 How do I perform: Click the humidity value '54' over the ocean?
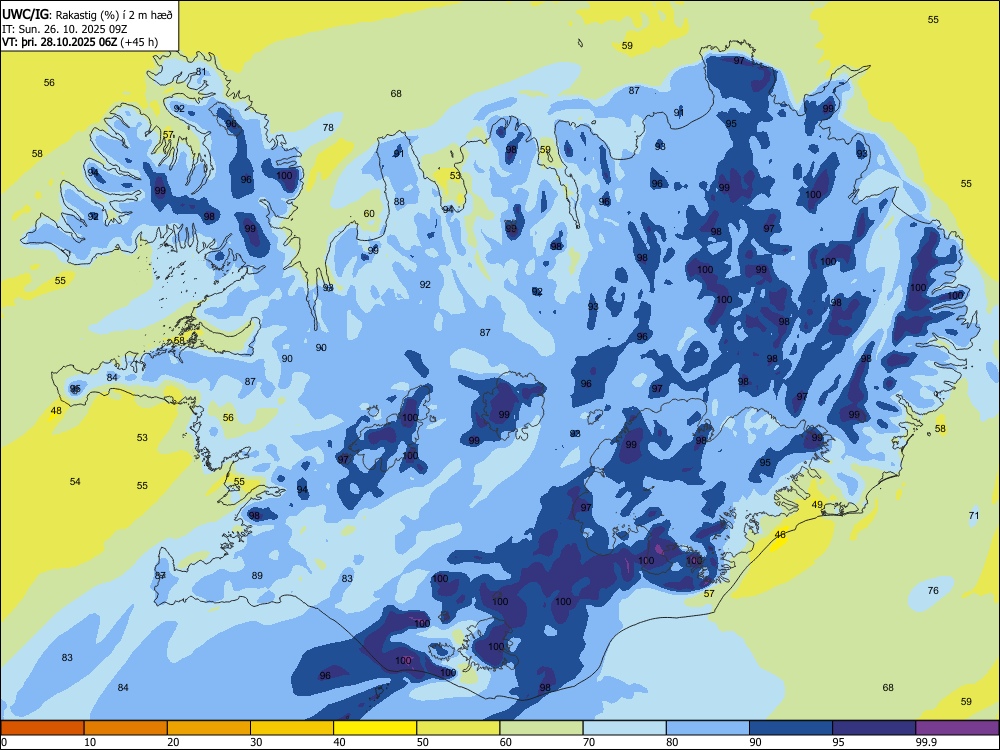tap(75, 482)
